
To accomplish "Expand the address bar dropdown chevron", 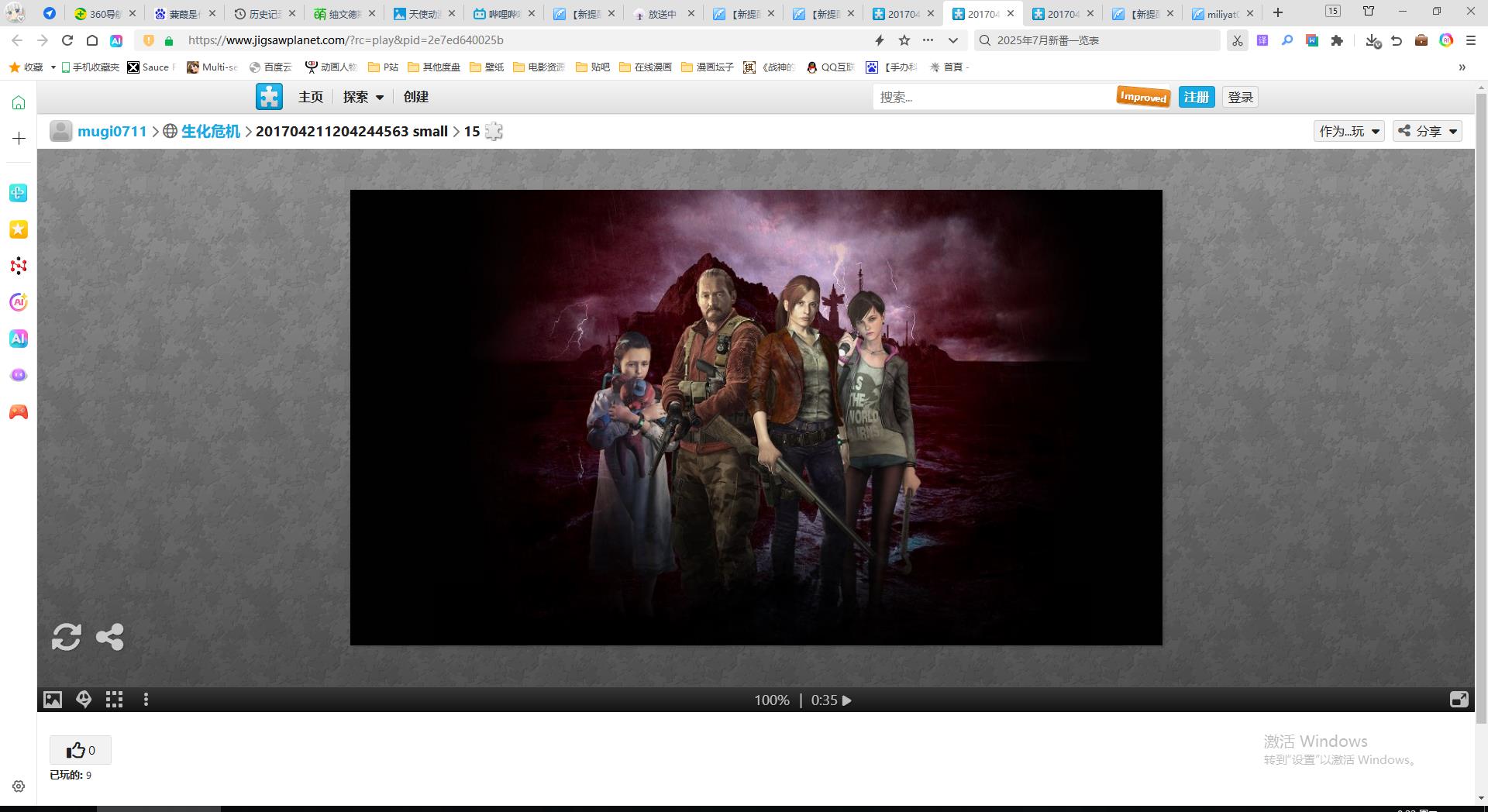I will click(x=953, y=40).
